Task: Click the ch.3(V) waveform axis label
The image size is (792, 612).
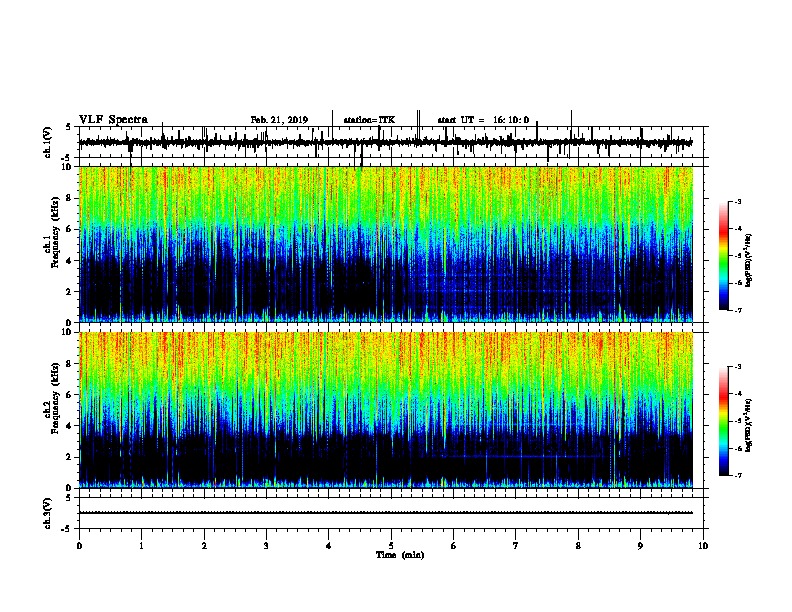Action: pyautogui.click(x=47, y=513)
